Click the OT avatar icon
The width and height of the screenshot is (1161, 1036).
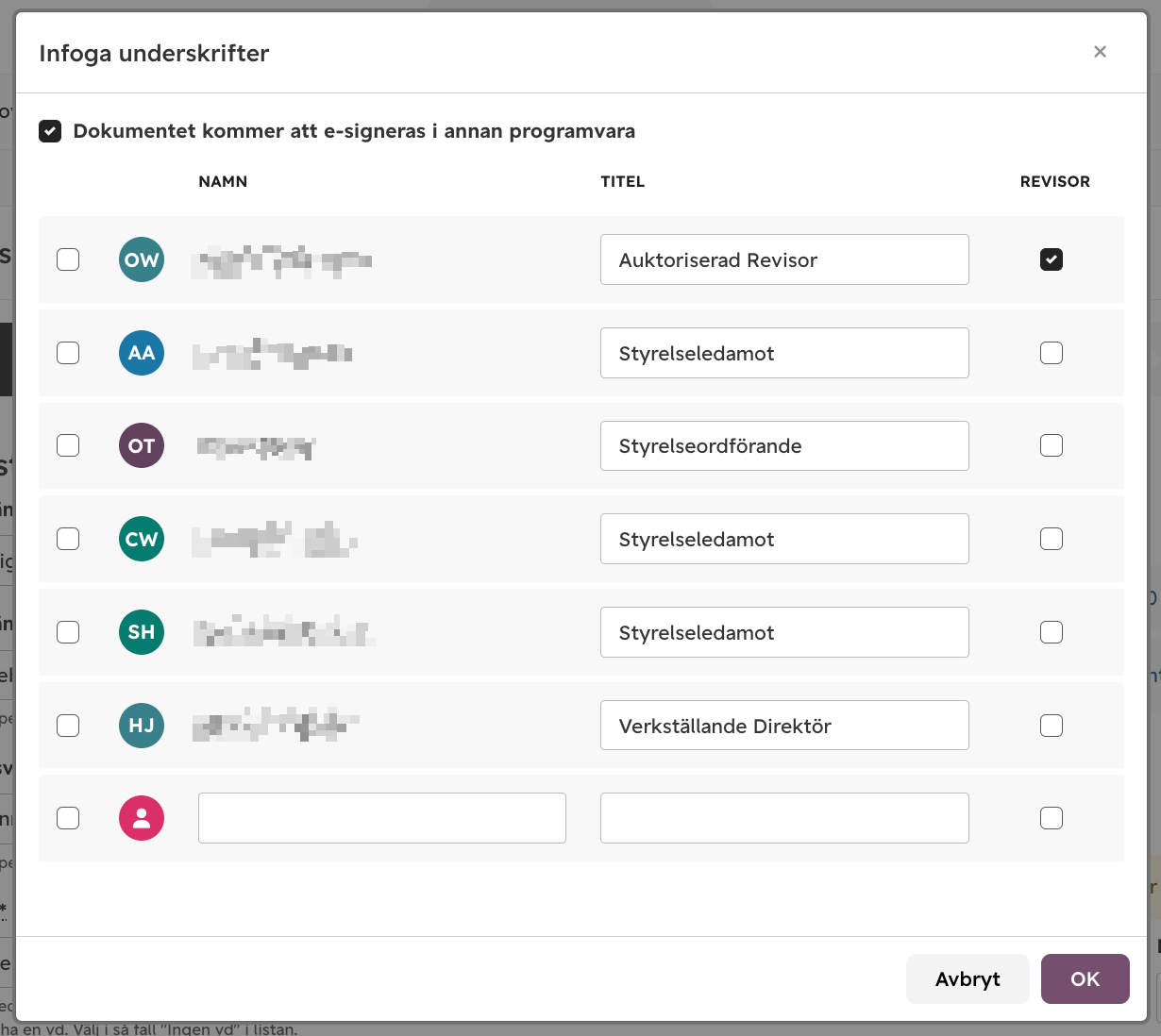(x=142, y=445)
